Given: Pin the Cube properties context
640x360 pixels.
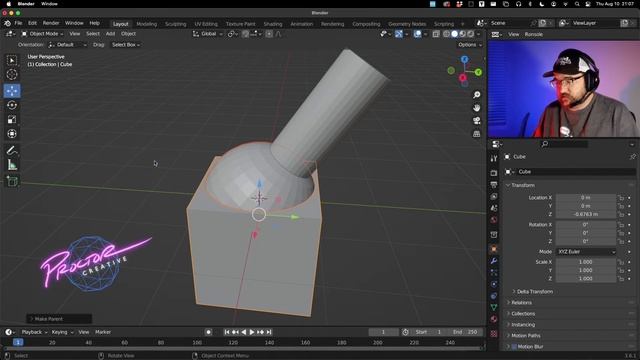Looking at the screenshot, I should point(632,157).
